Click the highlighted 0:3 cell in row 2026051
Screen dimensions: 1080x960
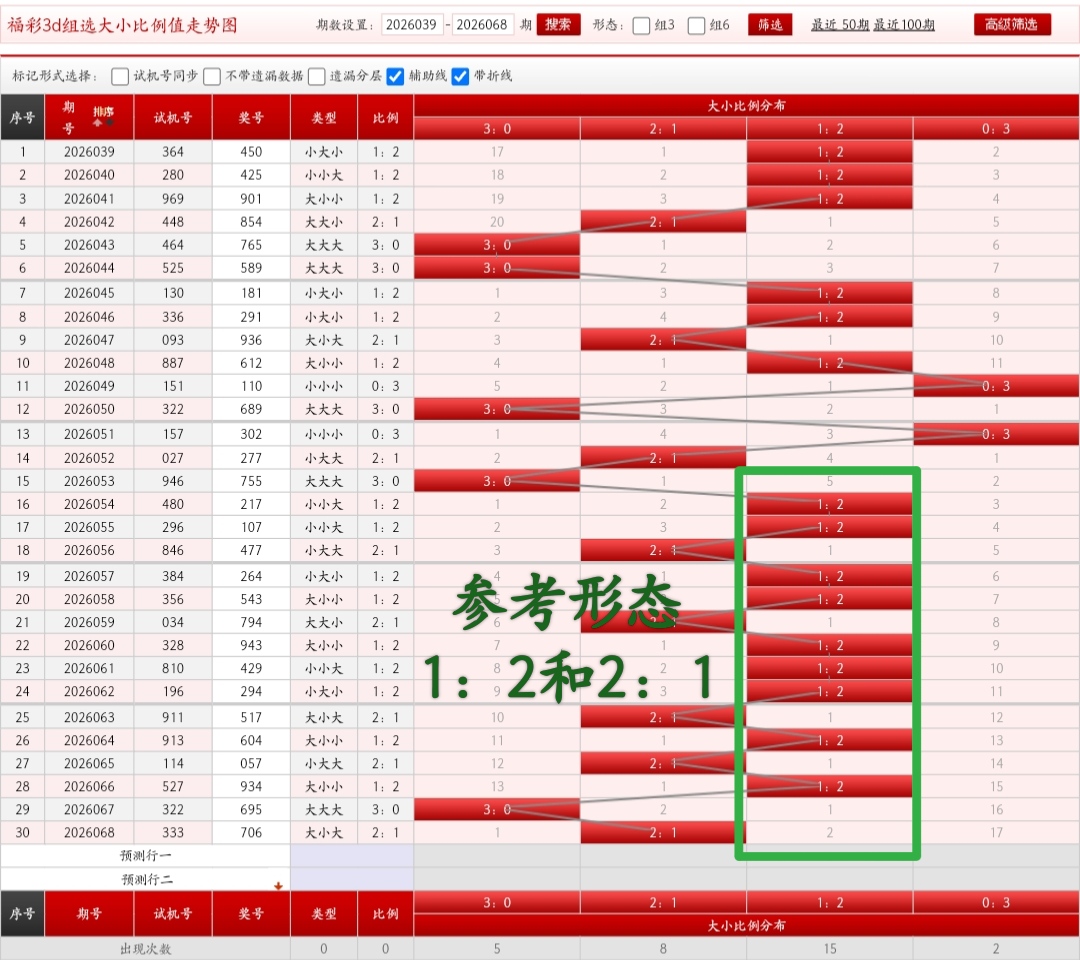(995, 434)
